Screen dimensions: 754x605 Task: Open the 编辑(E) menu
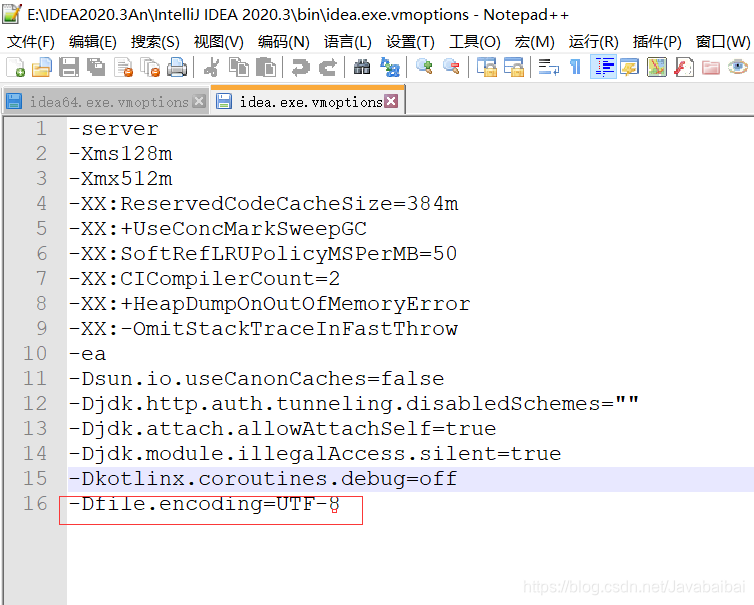click(92, 42)
